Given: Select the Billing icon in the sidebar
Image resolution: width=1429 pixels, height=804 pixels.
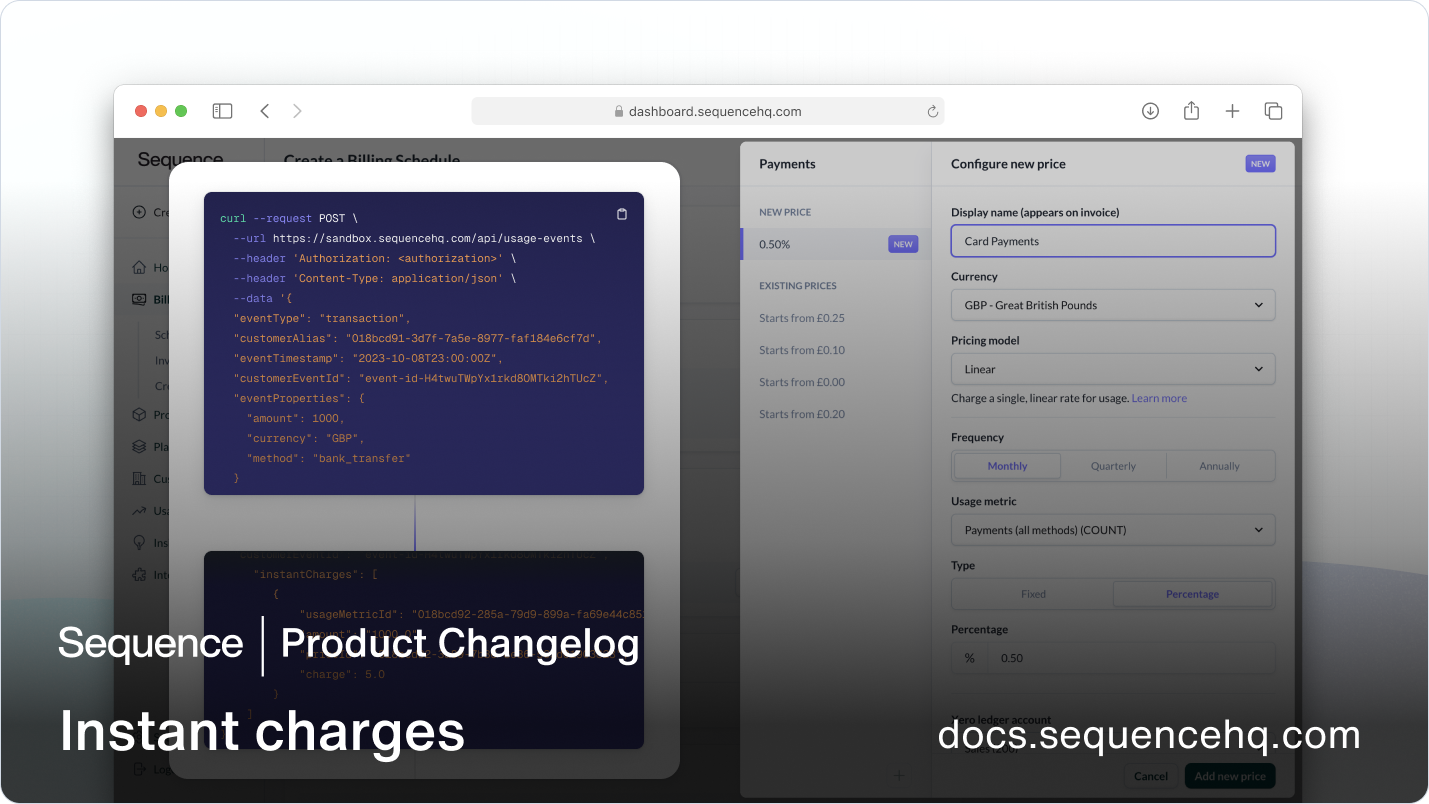Looking at the screenshot, I should (x=139, y=299).
